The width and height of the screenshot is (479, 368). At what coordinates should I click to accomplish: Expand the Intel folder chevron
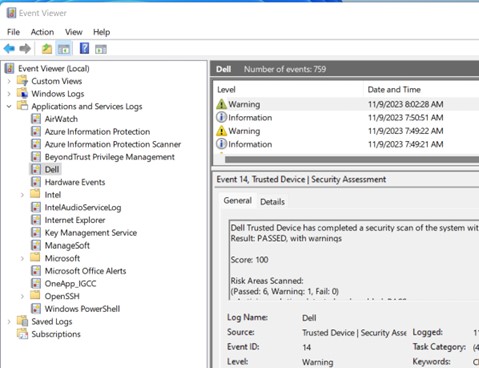click(x=22, y=195)
